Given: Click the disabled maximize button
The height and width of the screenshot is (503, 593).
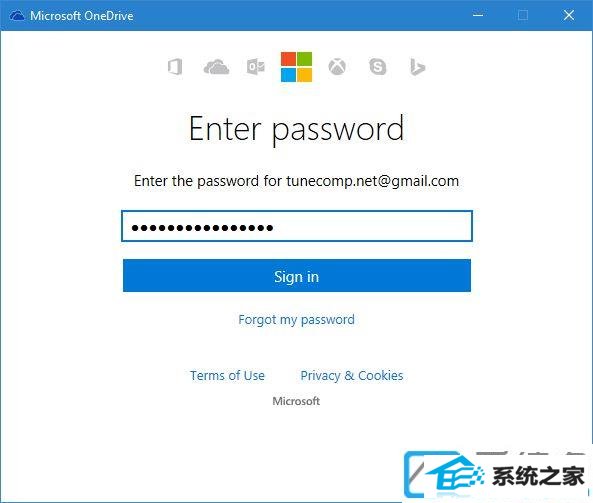Looking at the screenshot, I should click(x=523, y=16).
